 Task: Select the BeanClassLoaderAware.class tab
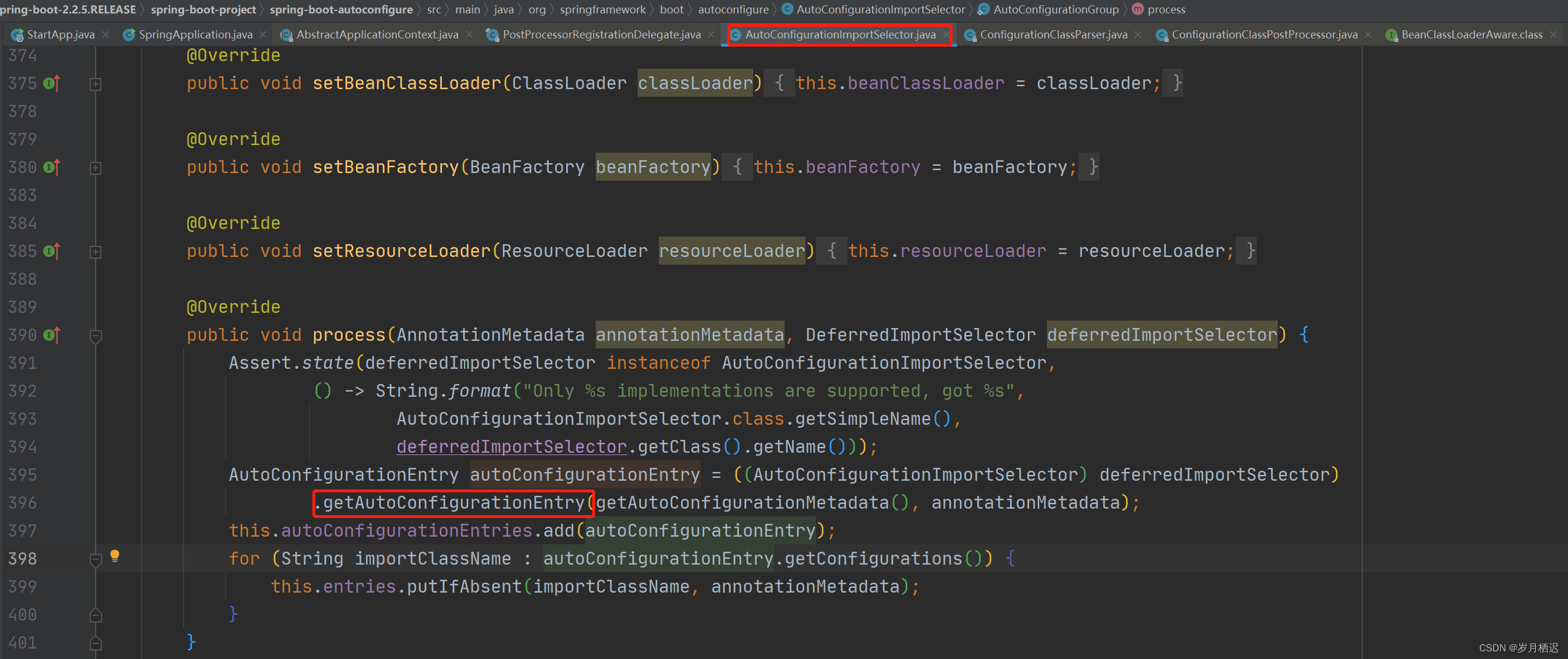coord(1471,35)
